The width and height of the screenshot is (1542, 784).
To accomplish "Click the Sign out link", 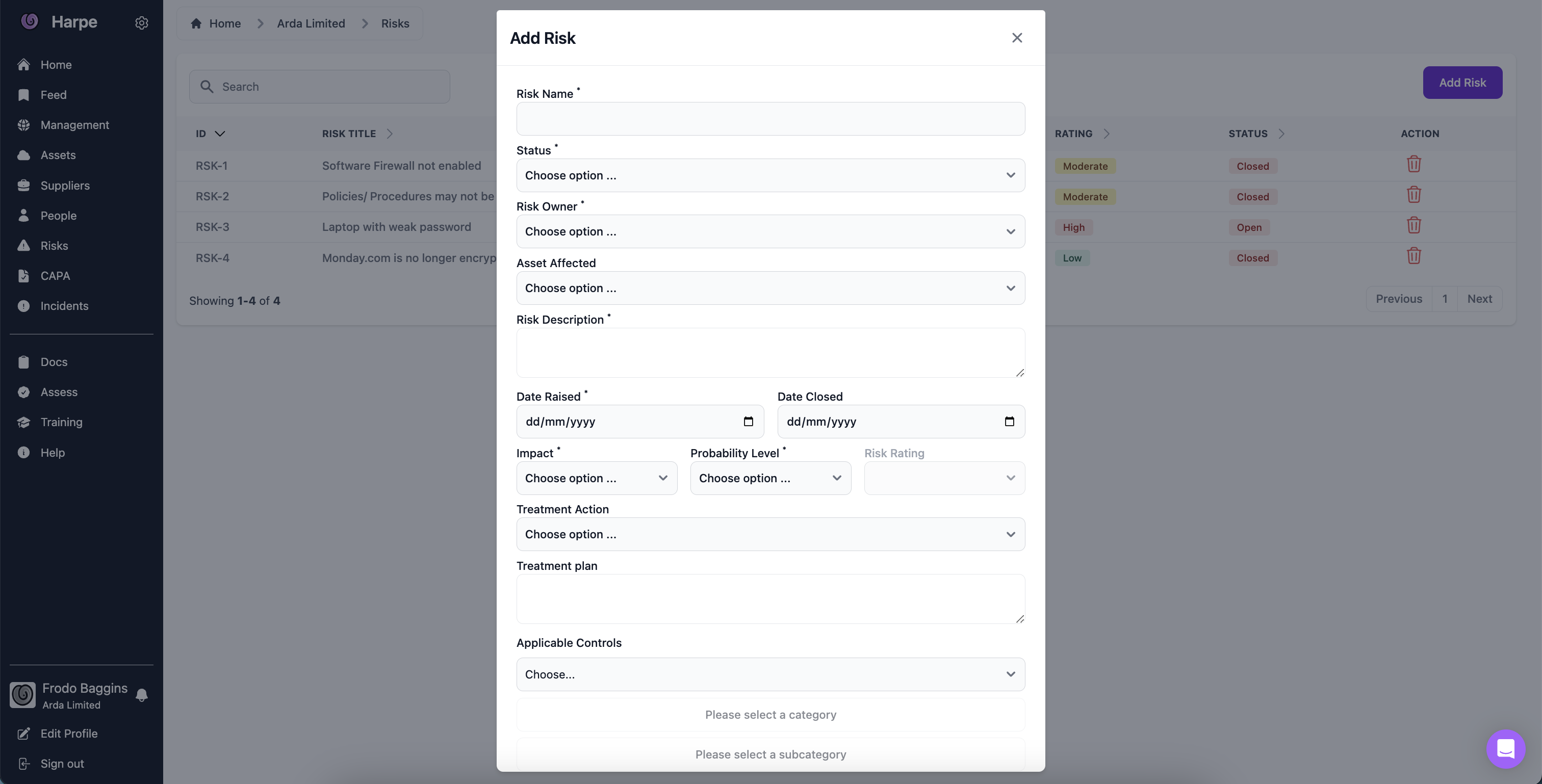I will click(62, 764).
